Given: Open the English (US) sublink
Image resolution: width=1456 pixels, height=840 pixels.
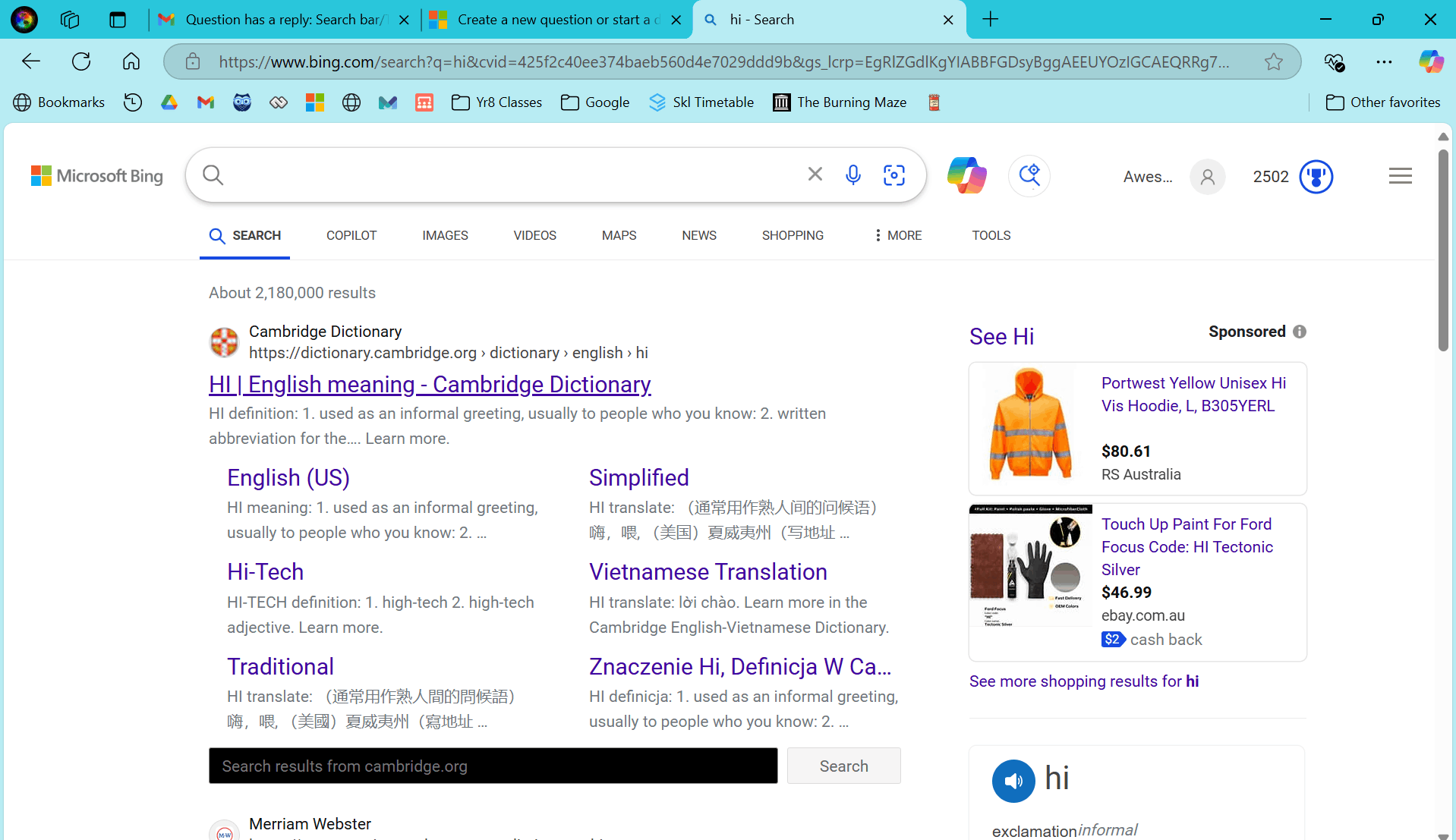Looking at the screenshot, I should coord(288,478).
